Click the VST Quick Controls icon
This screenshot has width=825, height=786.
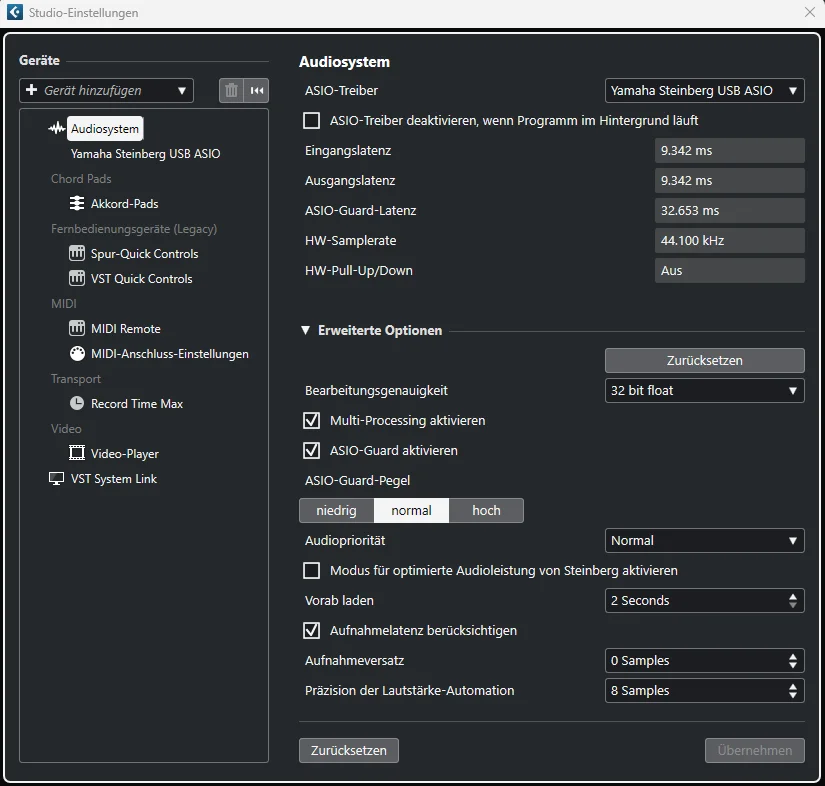click(77, 278)
